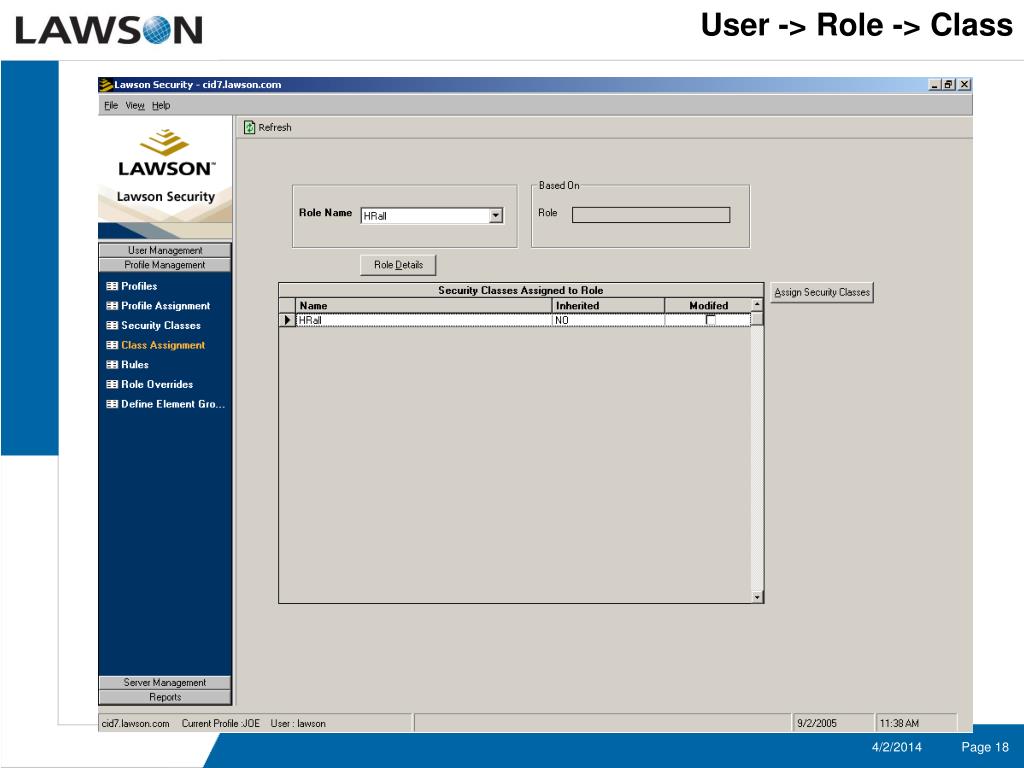Open the Help menu

tap(161, 105)
